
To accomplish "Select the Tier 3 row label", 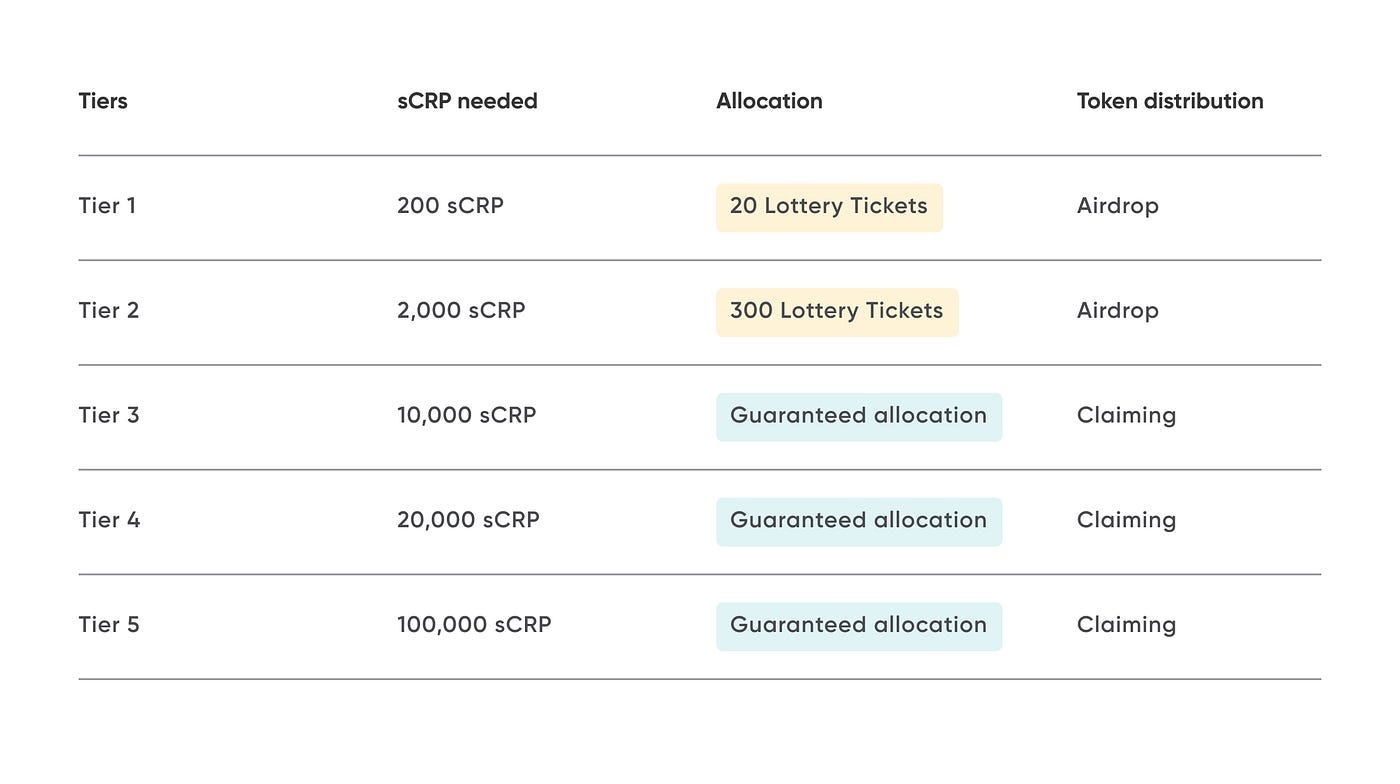I will click(109, 415).
